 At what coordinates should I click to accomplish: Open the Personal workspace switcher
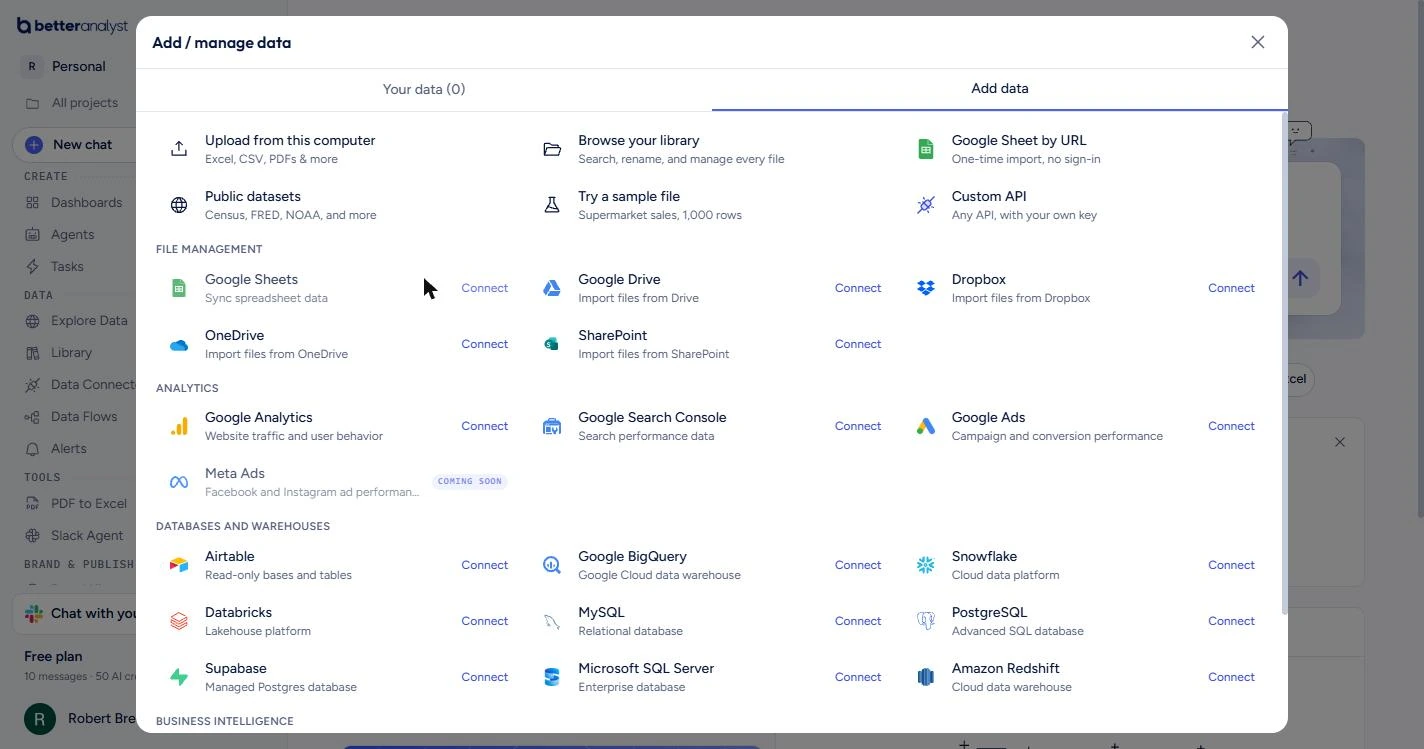click(78, 66)
